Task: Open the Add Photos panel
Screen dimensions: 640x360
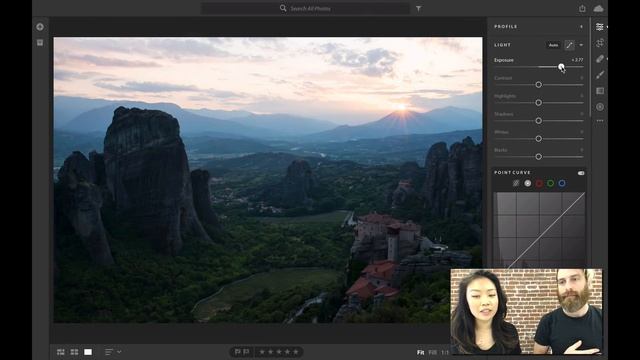Action: coord(40,27)
